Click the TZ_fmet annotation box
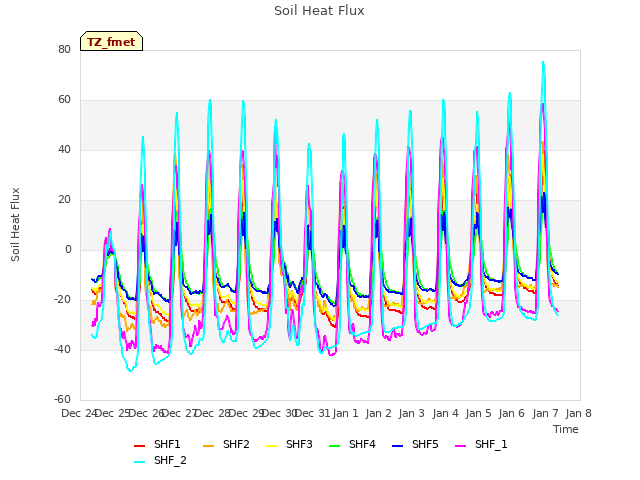 click(111, 41)
